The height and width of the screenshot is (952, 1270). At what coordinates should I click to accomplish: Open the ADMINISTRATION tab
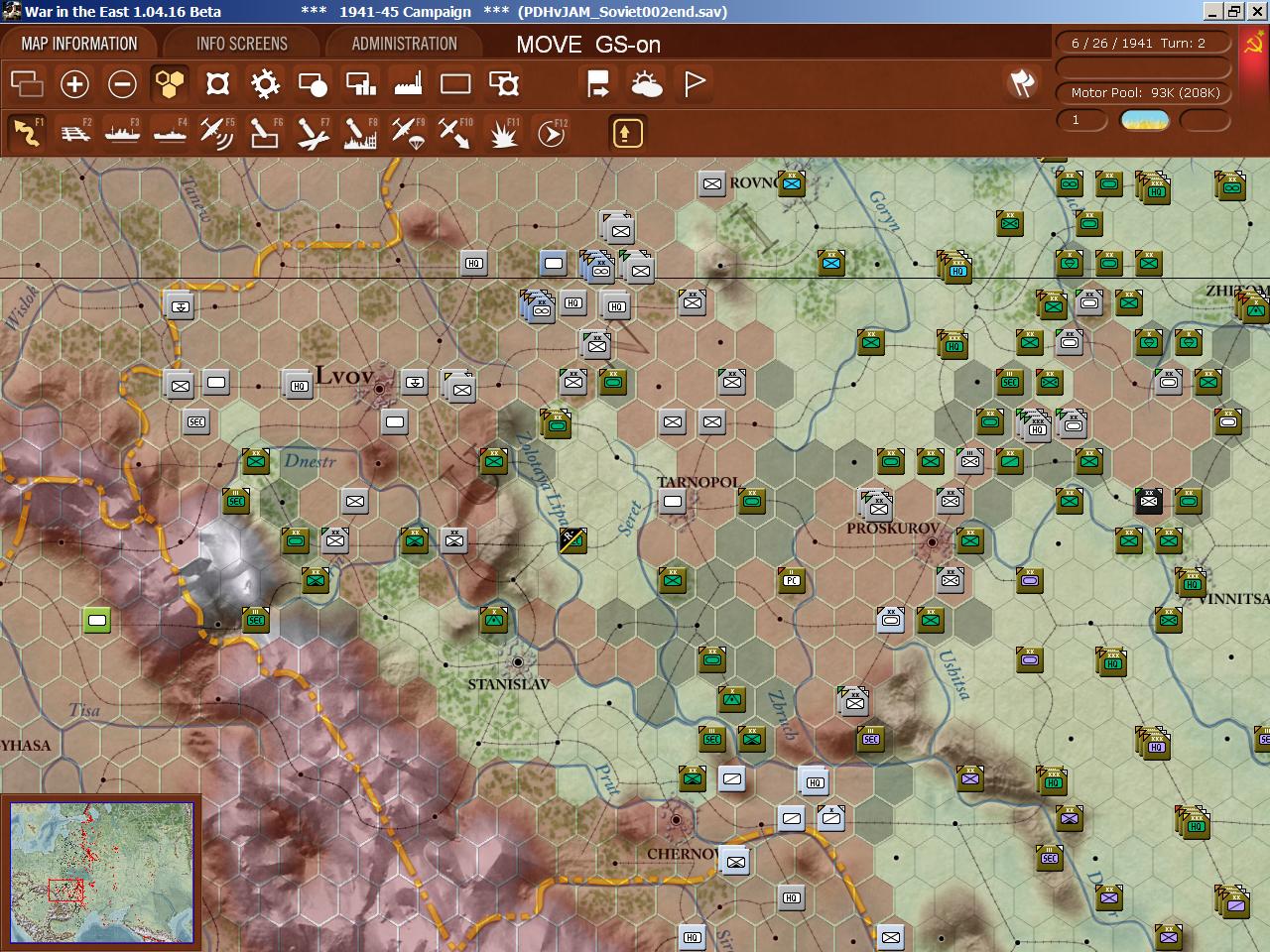(x=405, y=44)
